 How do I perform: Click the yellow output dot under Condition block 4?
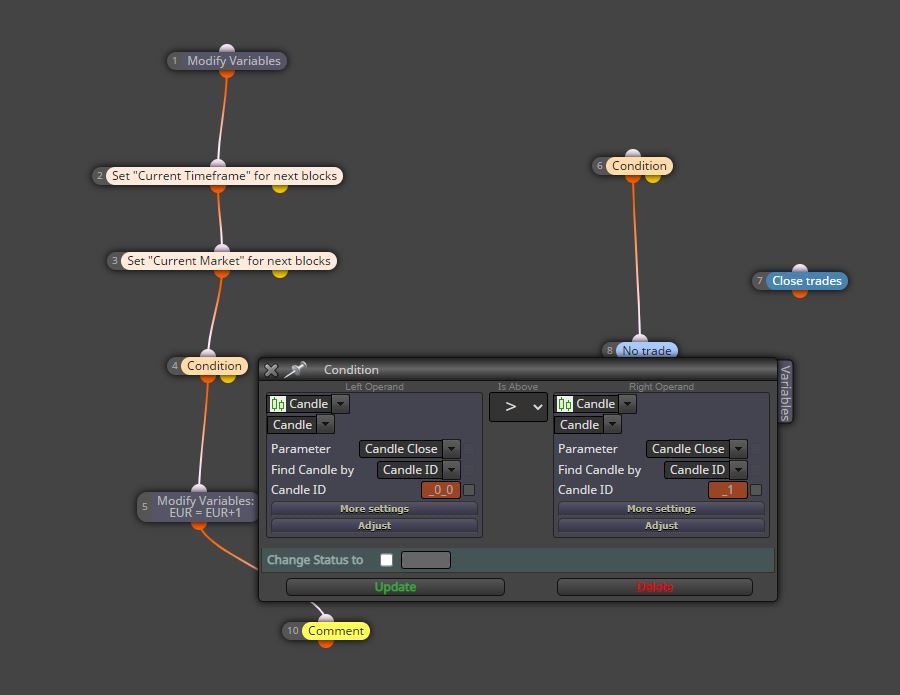pos(228,379)
